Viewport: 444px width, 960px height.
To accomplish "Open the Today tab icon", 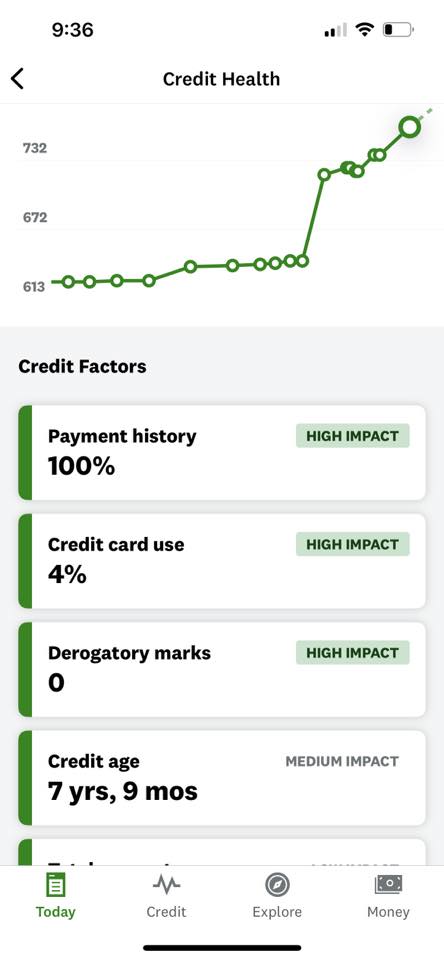I will (55, 885).
